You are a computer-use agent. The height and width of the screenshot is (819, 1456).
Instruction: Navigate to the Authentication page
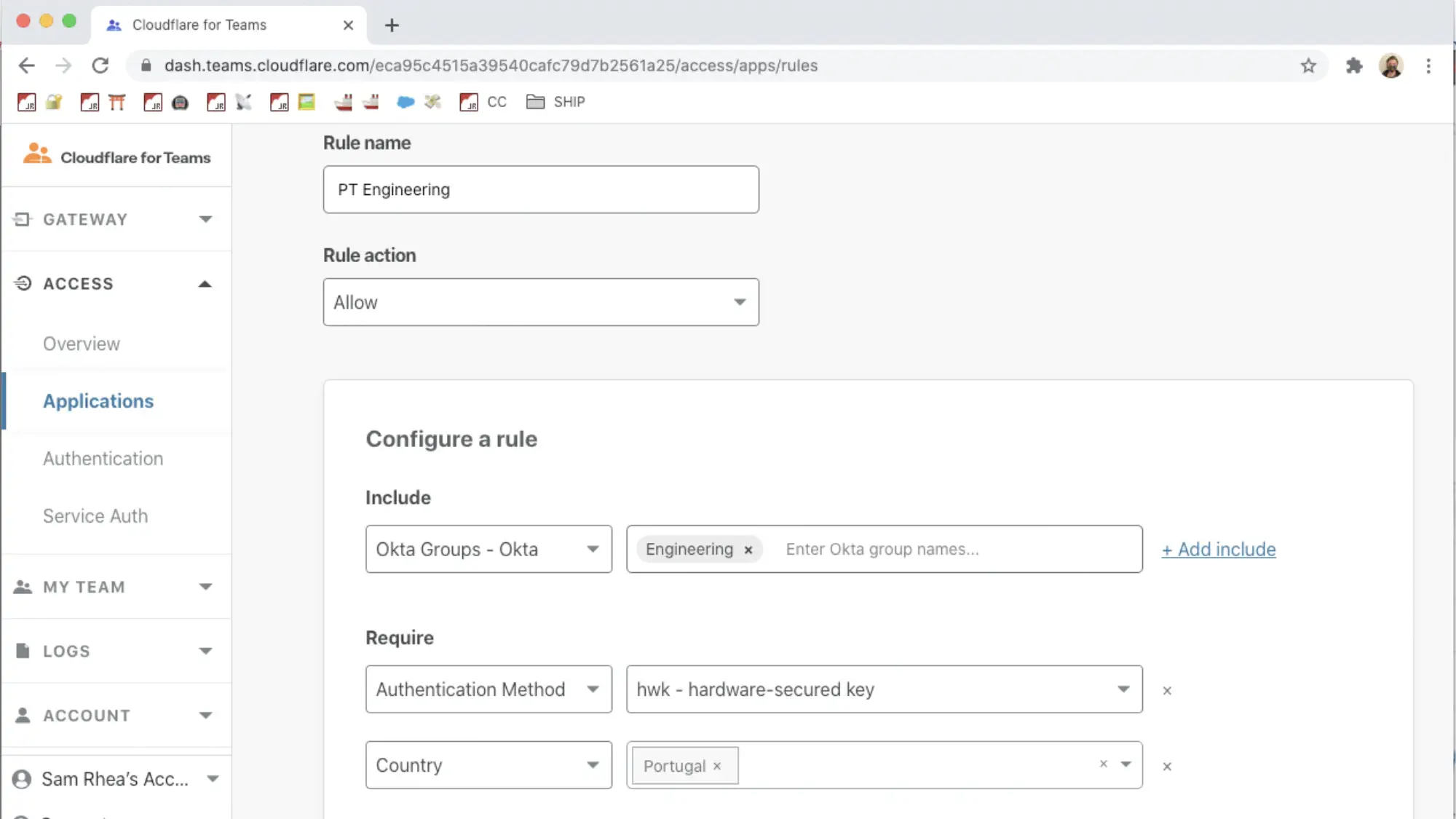[x=103, y=458]
